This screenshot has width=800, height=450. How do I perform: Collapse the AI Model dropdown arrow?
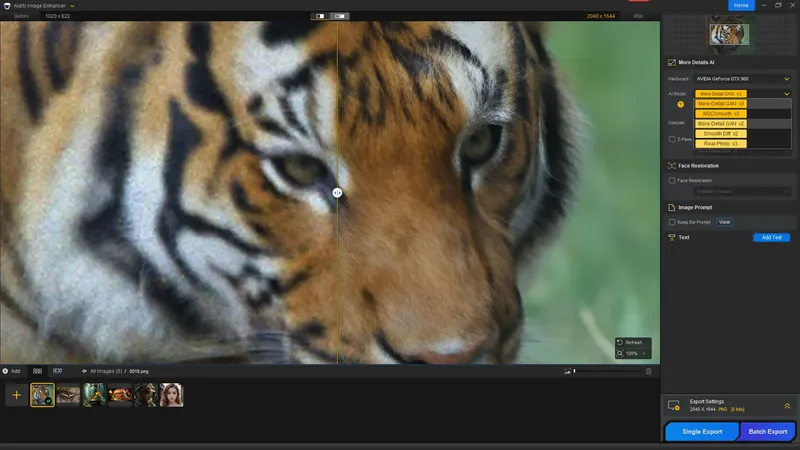pos(787,94)
